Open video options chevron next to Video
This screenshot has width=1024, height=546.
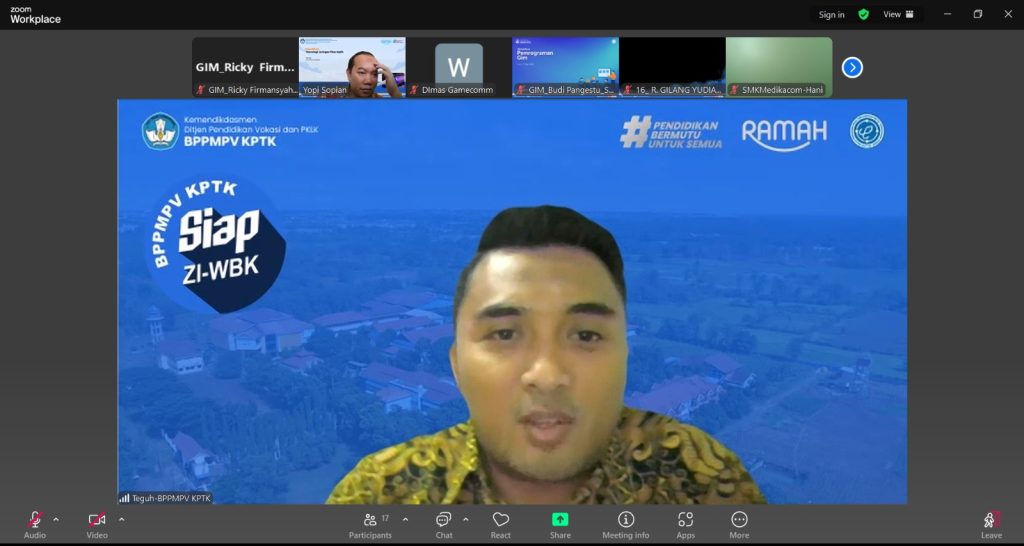point(122,519)
